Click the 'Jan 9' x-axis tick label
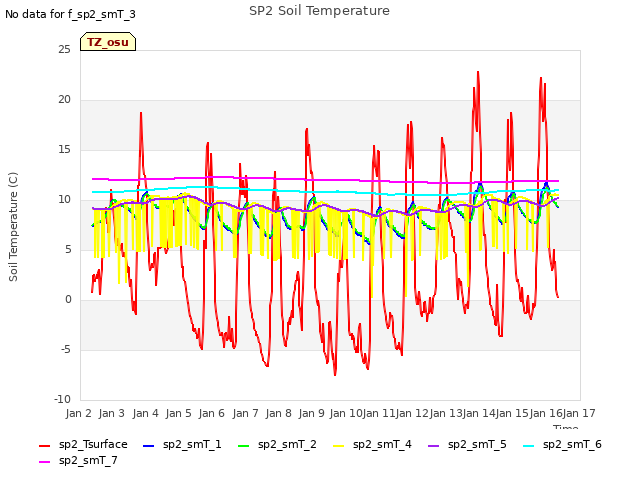 click(312, 413)
